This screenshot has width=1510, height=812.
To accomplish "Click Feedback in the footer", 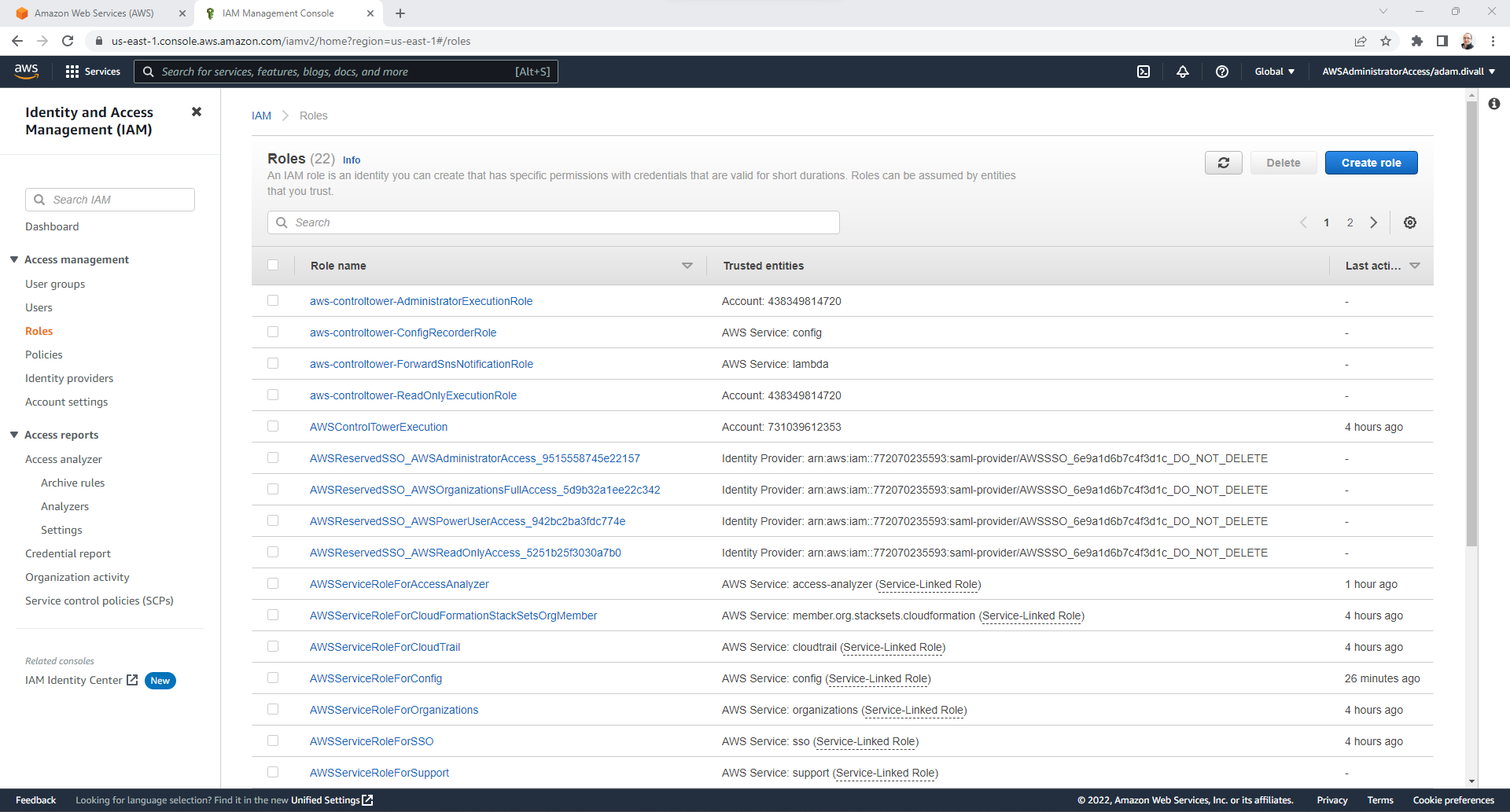I will (x=35, y=800).
